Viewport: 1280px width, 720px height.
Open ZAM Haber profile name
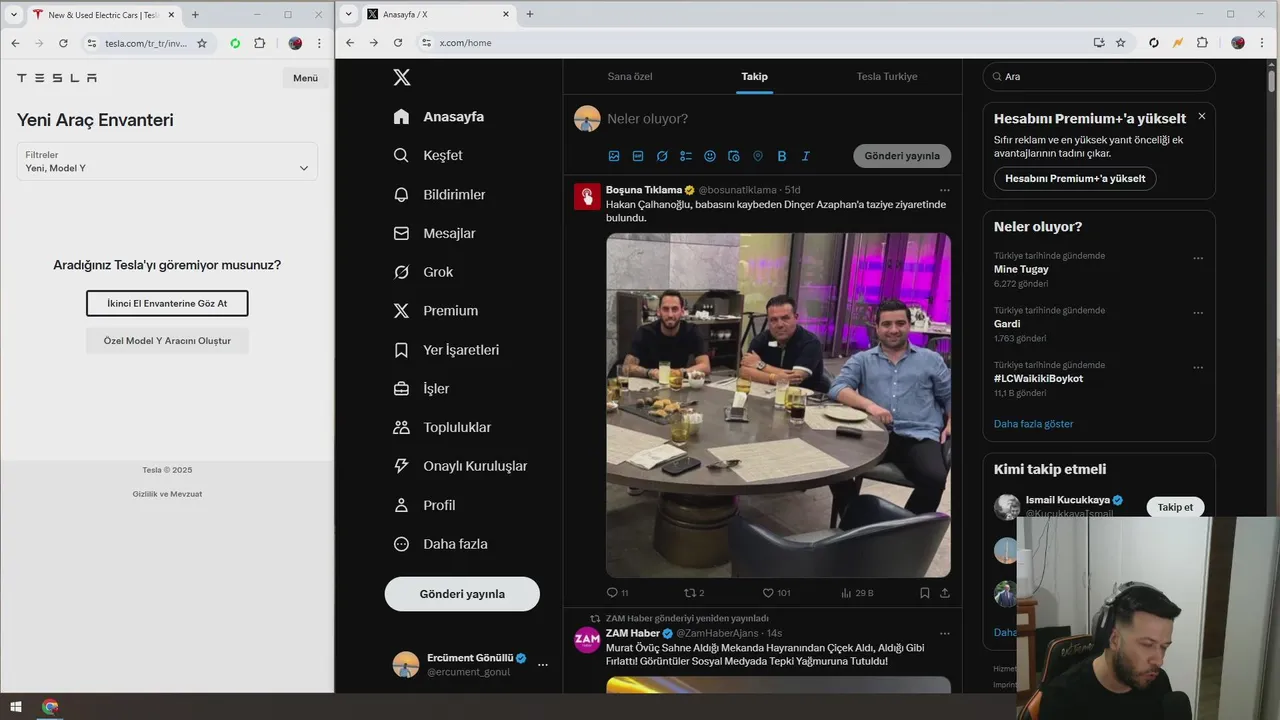point(633,633)
